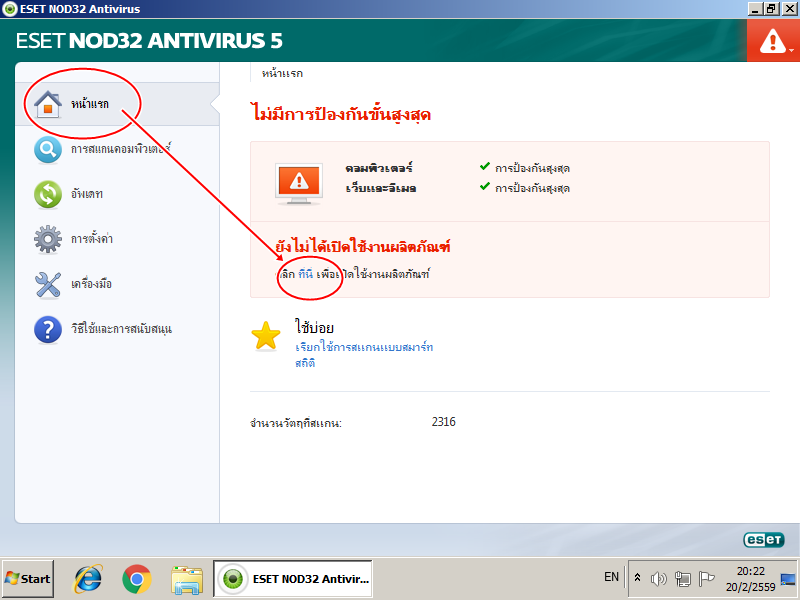Click the เว็บและอีเมล status label

(x=381, y=188)
